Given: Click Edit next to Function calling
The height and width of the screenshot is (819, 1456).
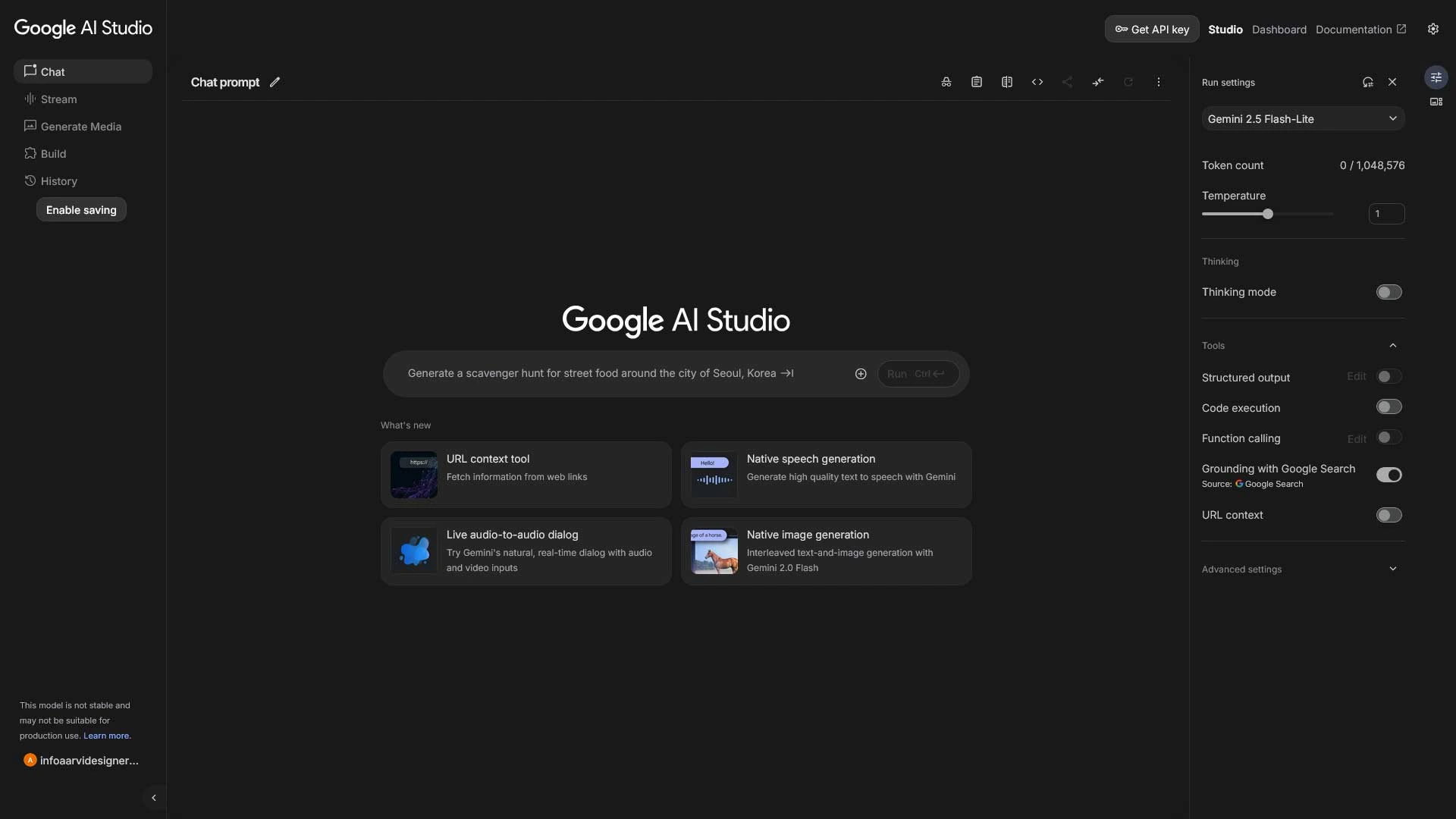Looking at the screenshot, I should (x=1356, y=438).
